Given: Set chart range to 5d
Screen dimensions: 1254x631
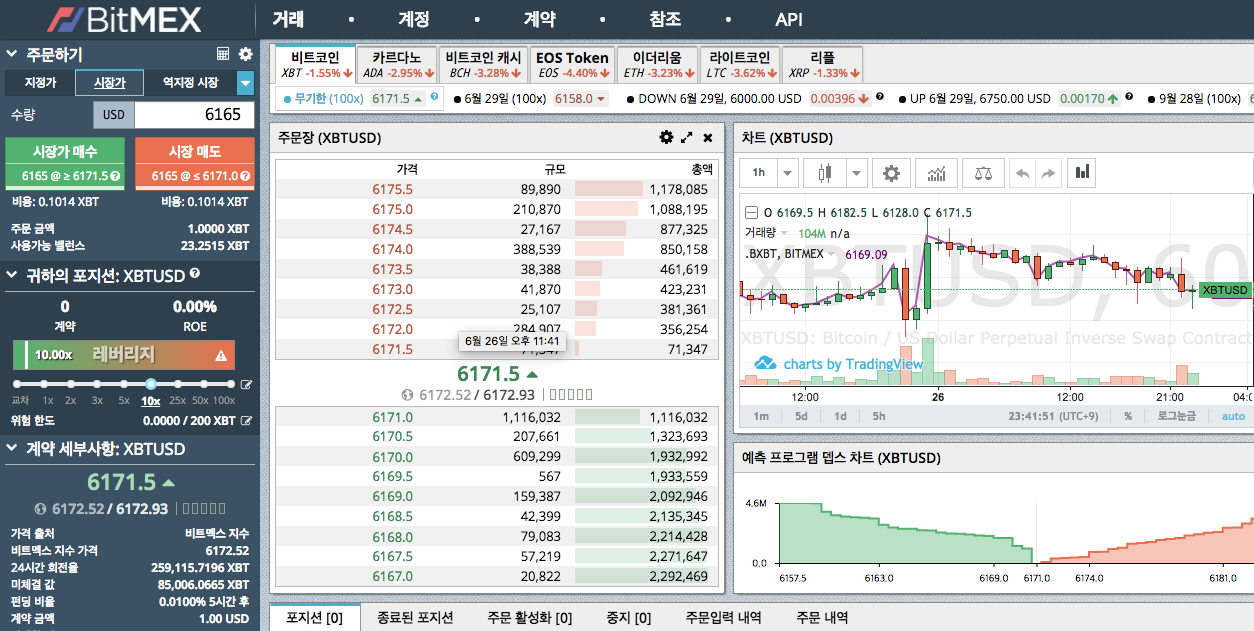Looking at the screenshot, I should [801, 416].
